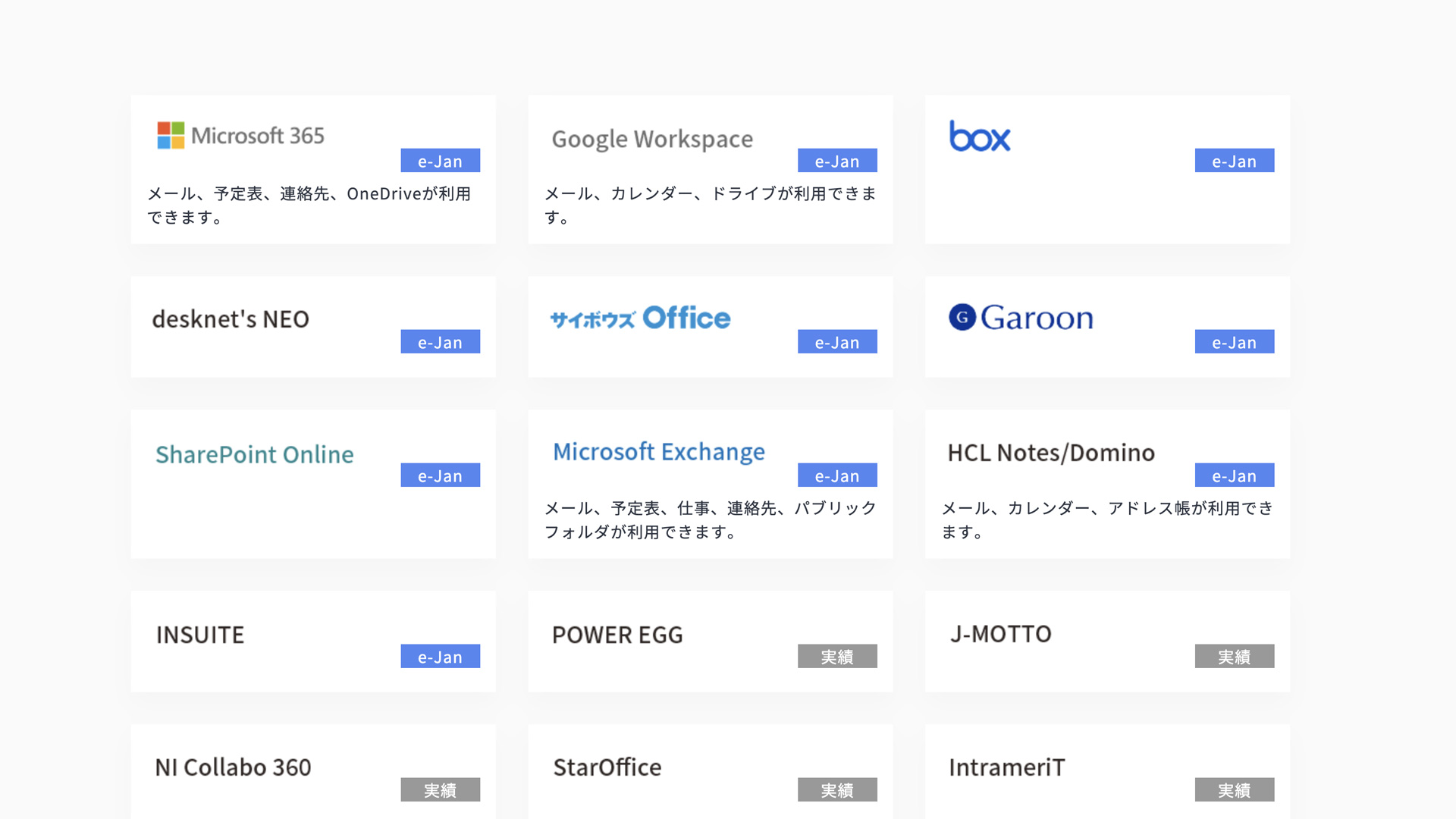Click the box logo
Screen dimensions: 1456x819
tap(980, 136)
